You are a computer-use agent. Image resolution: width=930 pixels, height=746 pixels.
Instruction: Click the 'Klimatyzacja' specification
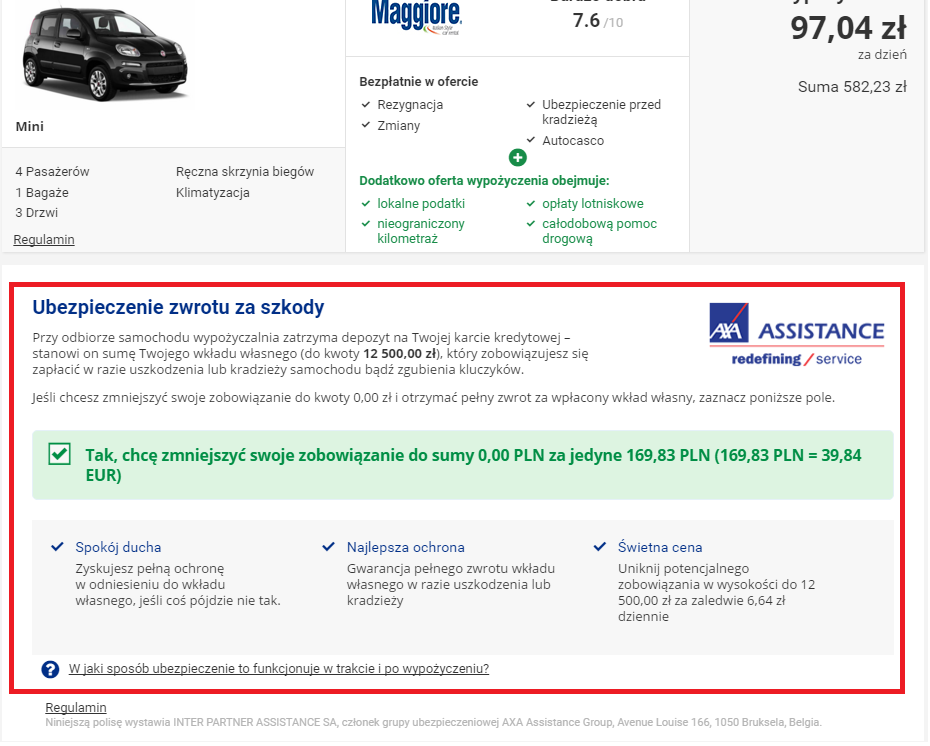click(213, 193)
